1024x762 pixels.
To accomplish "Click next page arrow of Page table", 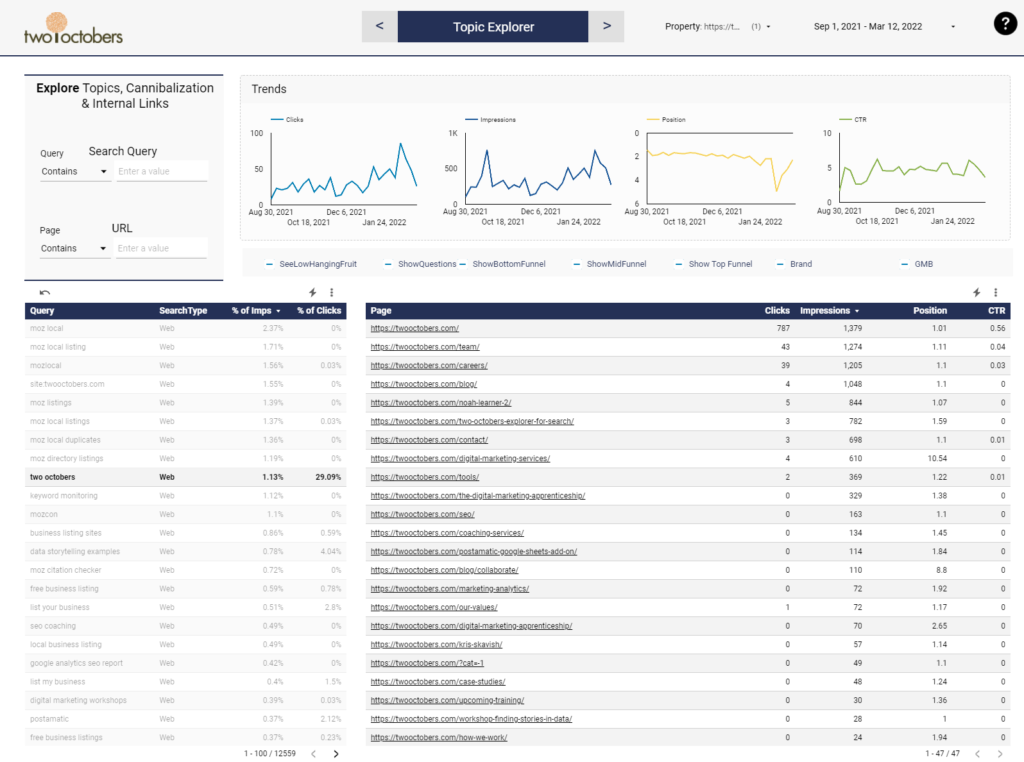I will point(1000,754).
